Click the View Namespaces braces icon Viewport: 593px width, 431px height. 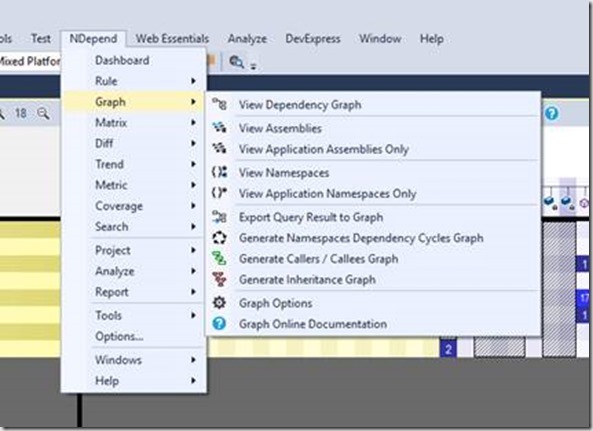click(x=219, y=172)
